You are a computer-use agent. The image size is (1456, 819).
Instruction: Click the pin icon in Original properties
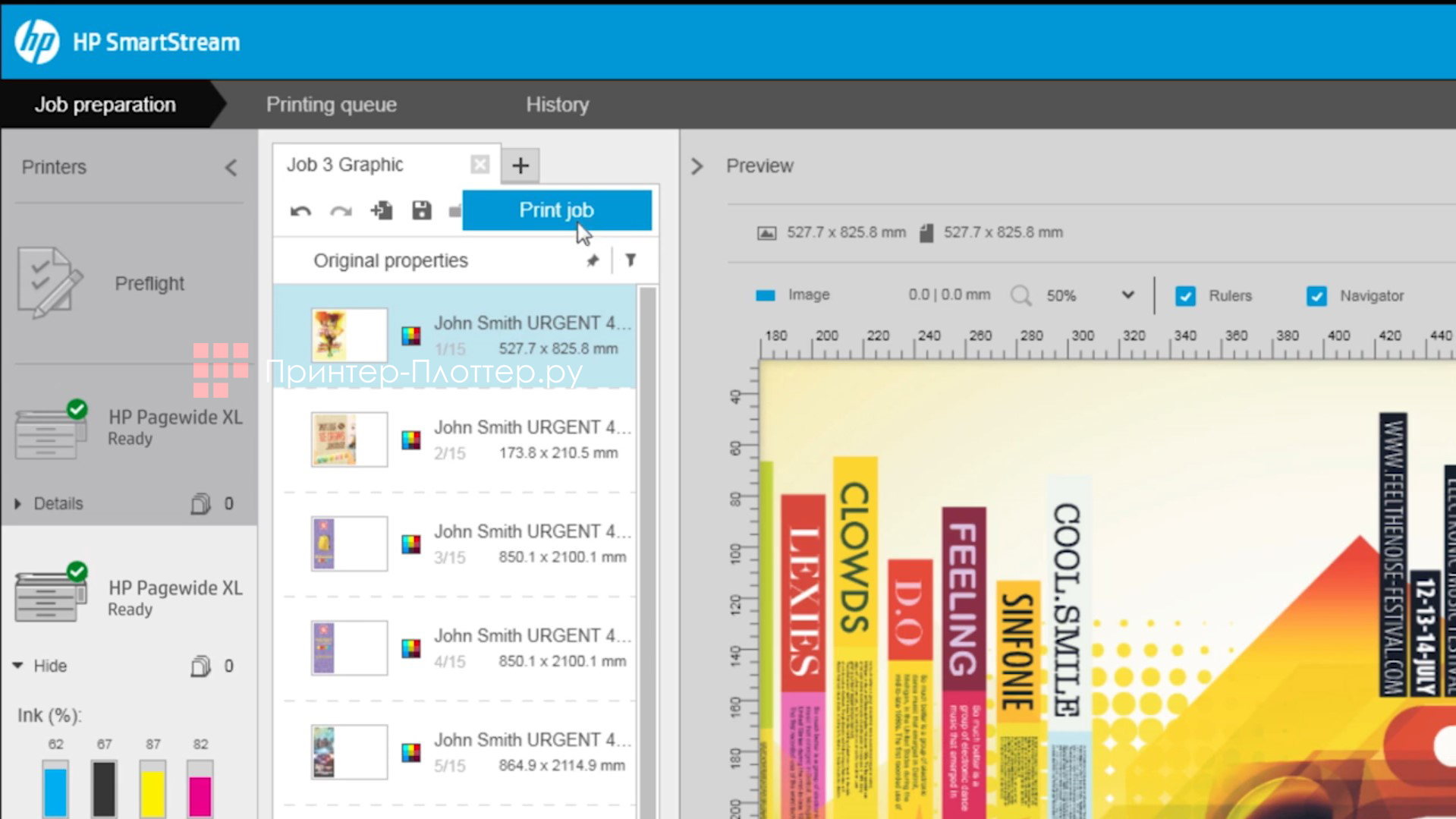tap(593, 260)
